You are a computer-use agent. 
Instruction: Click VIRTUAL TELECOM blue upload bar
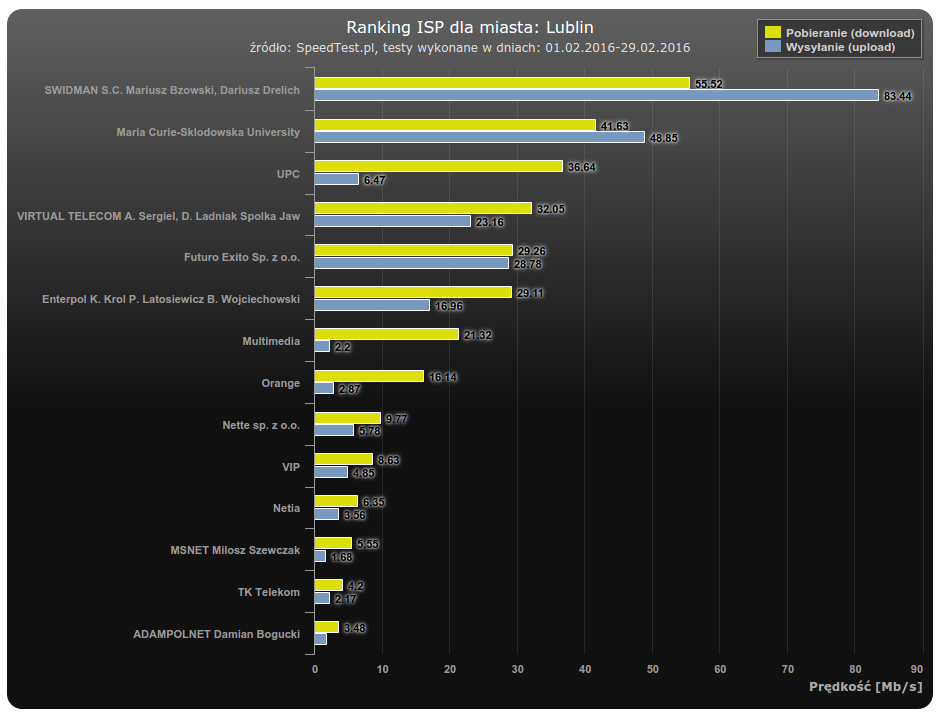click(x=393, y=221)
